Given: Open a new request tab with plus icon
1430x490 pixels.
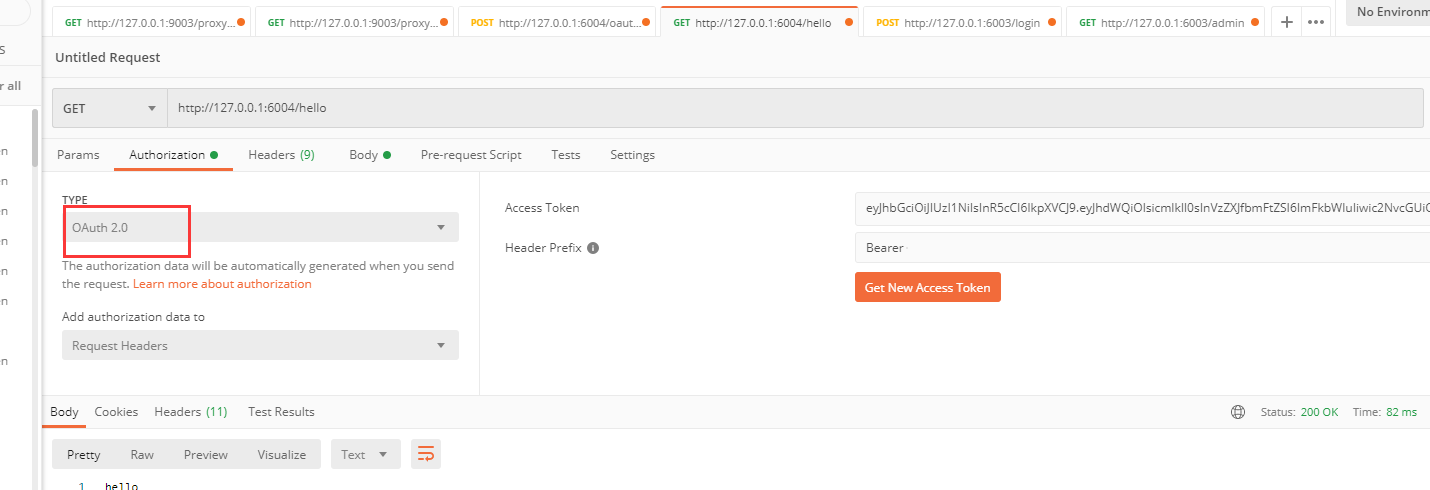Looking at the screenshot, I should (1287, 22).
